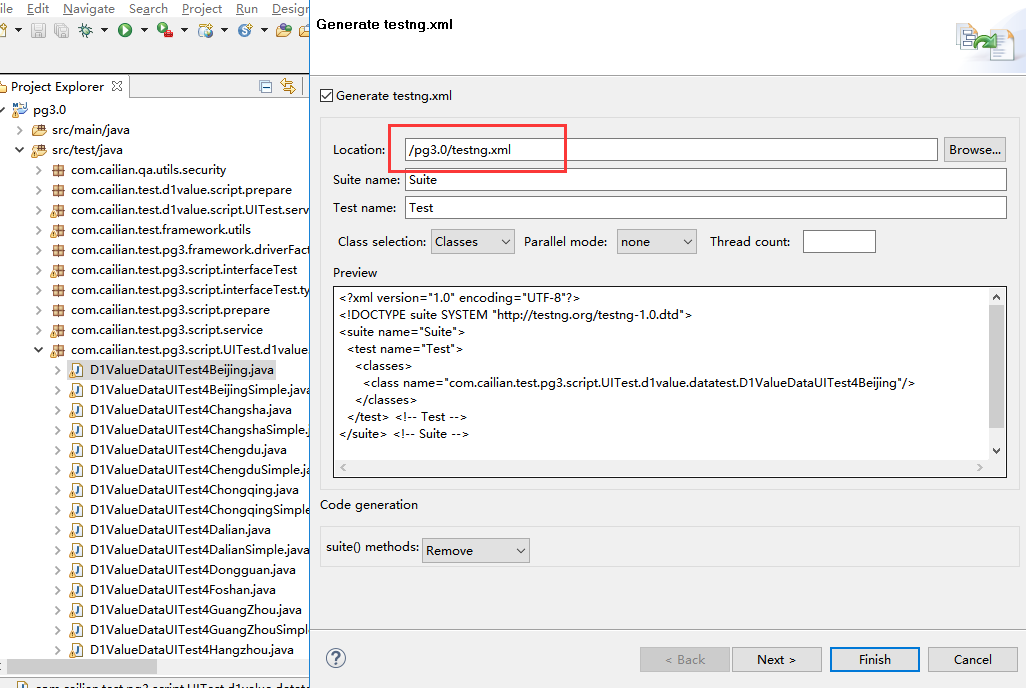Click the Preview horizontal scrollbar right arrow
Screen dimensions: 1026x688
[980, 467]
